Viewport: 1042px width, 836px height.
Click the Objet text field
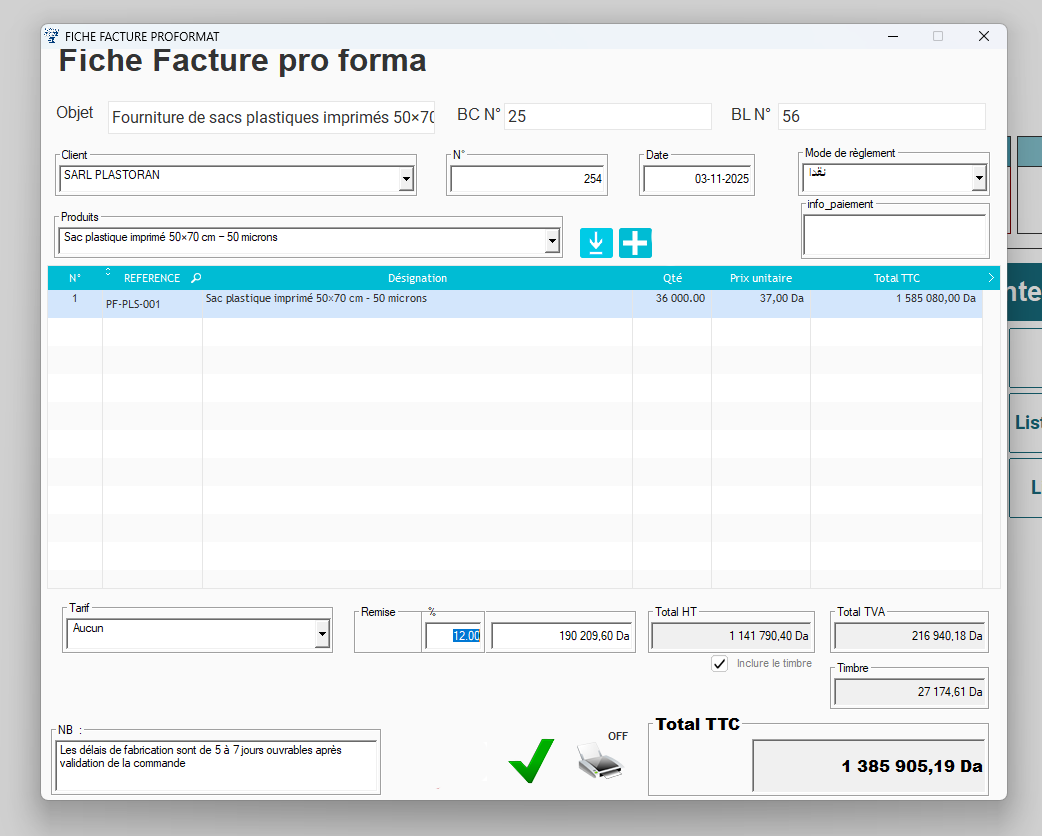[271, 117]
